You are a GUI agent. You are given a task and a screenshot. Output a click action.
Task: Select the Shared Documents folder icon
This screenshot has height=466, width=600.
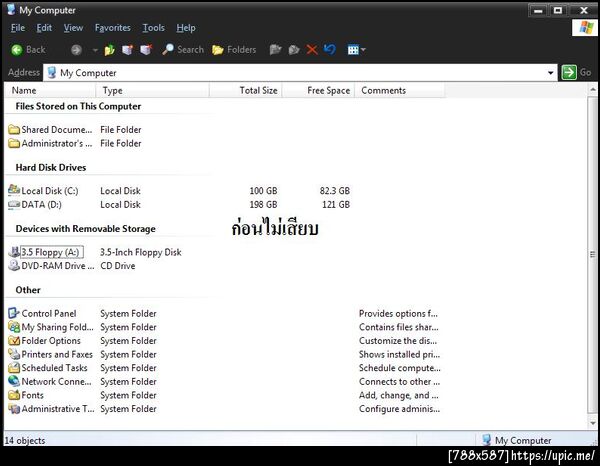coord(14,130)
